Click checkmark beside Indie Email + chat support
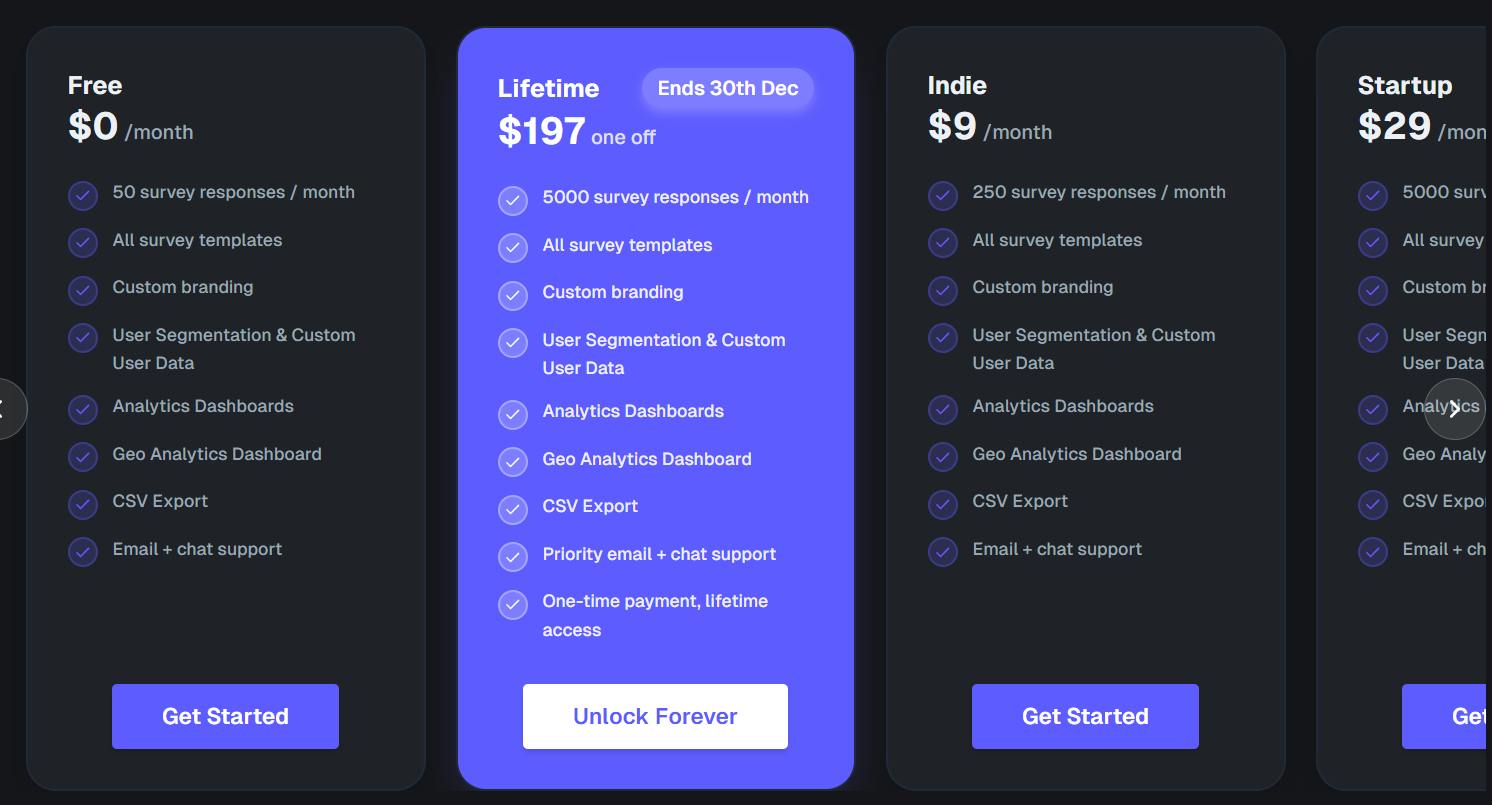 click(x=943, y=552)
